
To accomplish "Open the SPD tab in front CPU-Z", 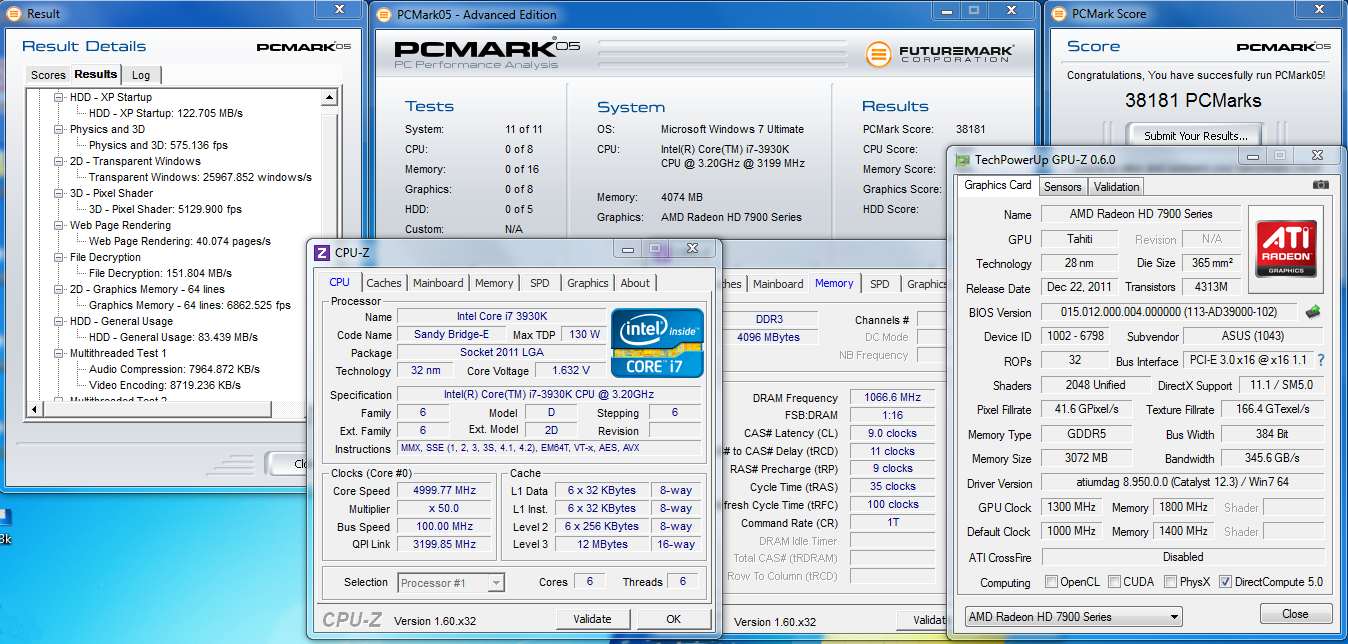I will pos(539,283).
